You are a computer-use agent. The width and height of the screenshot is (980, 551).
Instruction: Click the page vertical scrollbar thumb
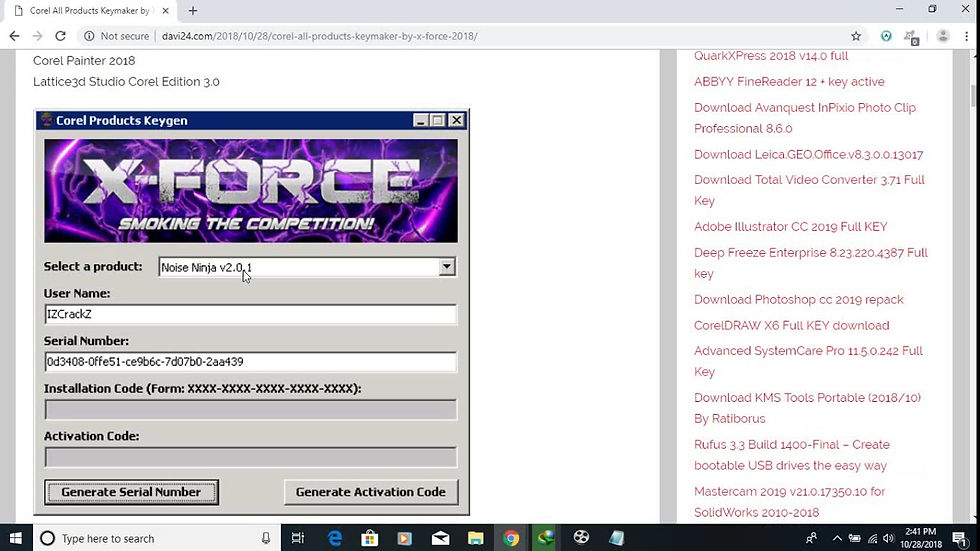(973, 95)
